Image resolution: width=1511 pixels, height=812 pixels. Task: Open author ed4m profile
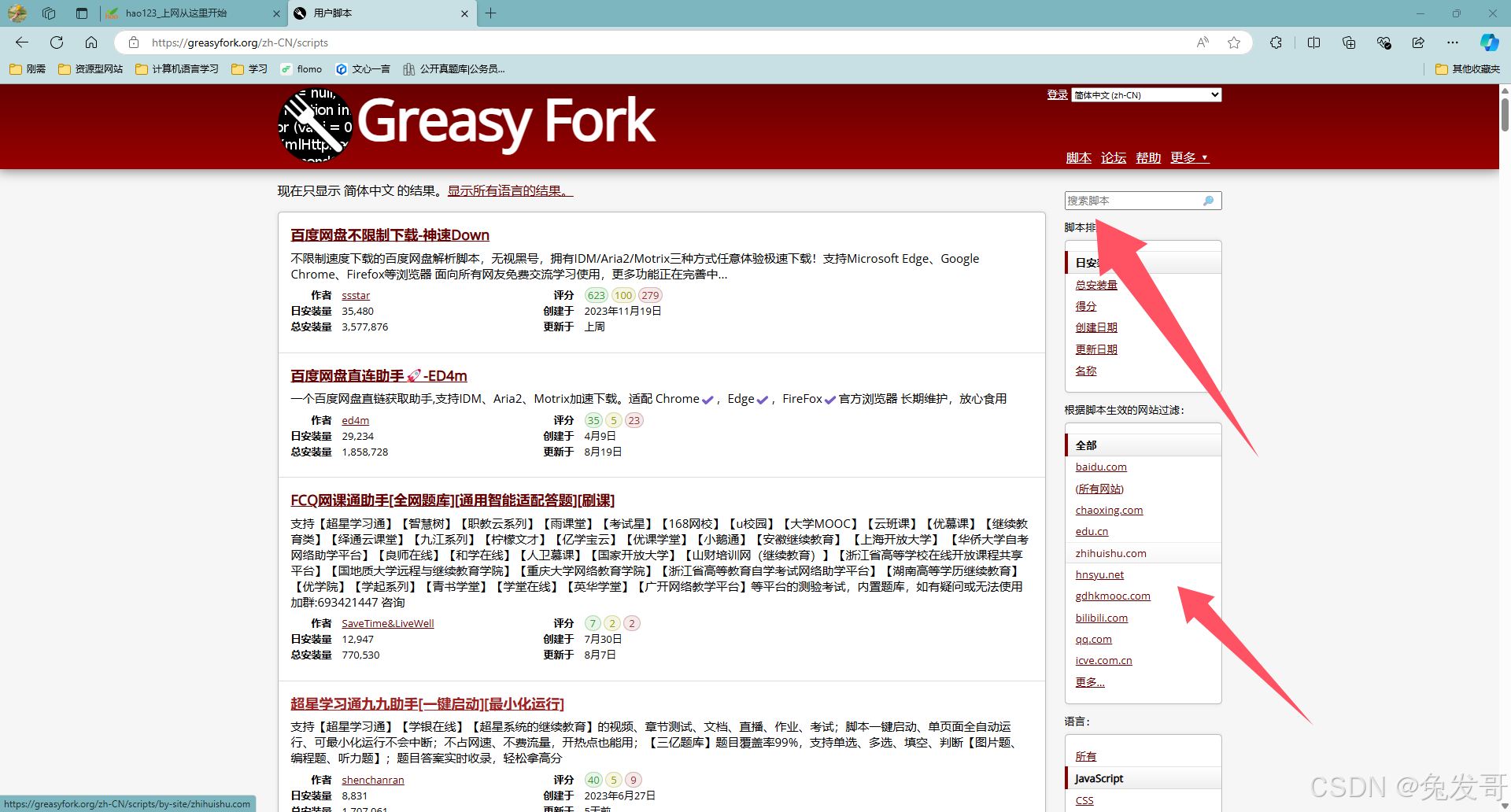[x=355, y=420]
